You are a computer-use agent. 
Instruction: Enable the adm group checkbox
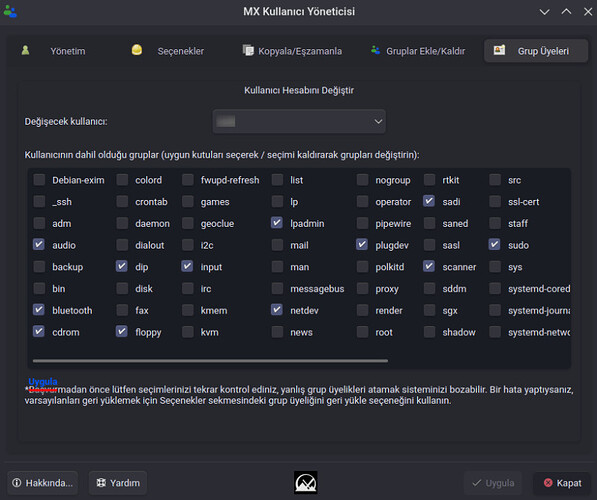[x=39, y=223]
